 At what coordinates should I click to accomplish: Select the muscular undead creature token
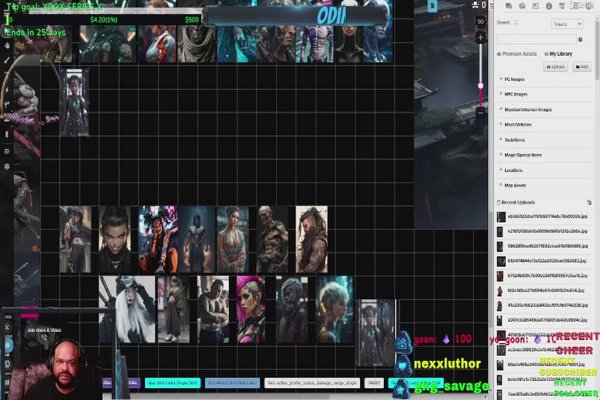[272, 240]
